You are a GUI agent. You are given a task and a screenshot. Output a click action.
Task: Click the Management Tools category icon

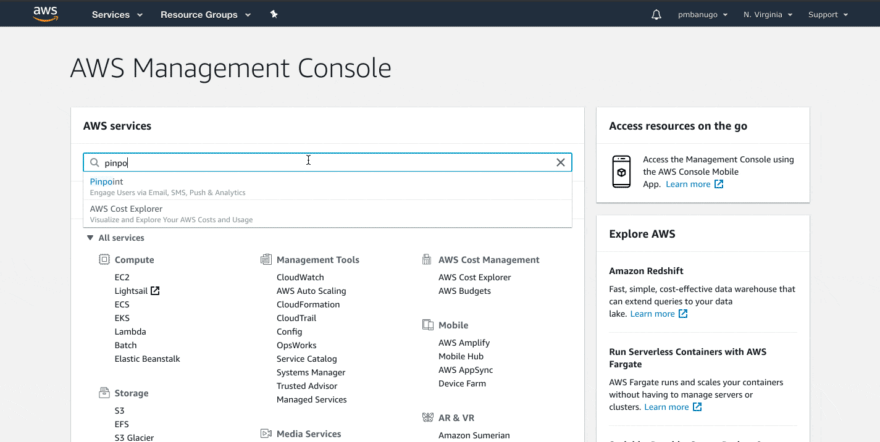click(266, 260)
